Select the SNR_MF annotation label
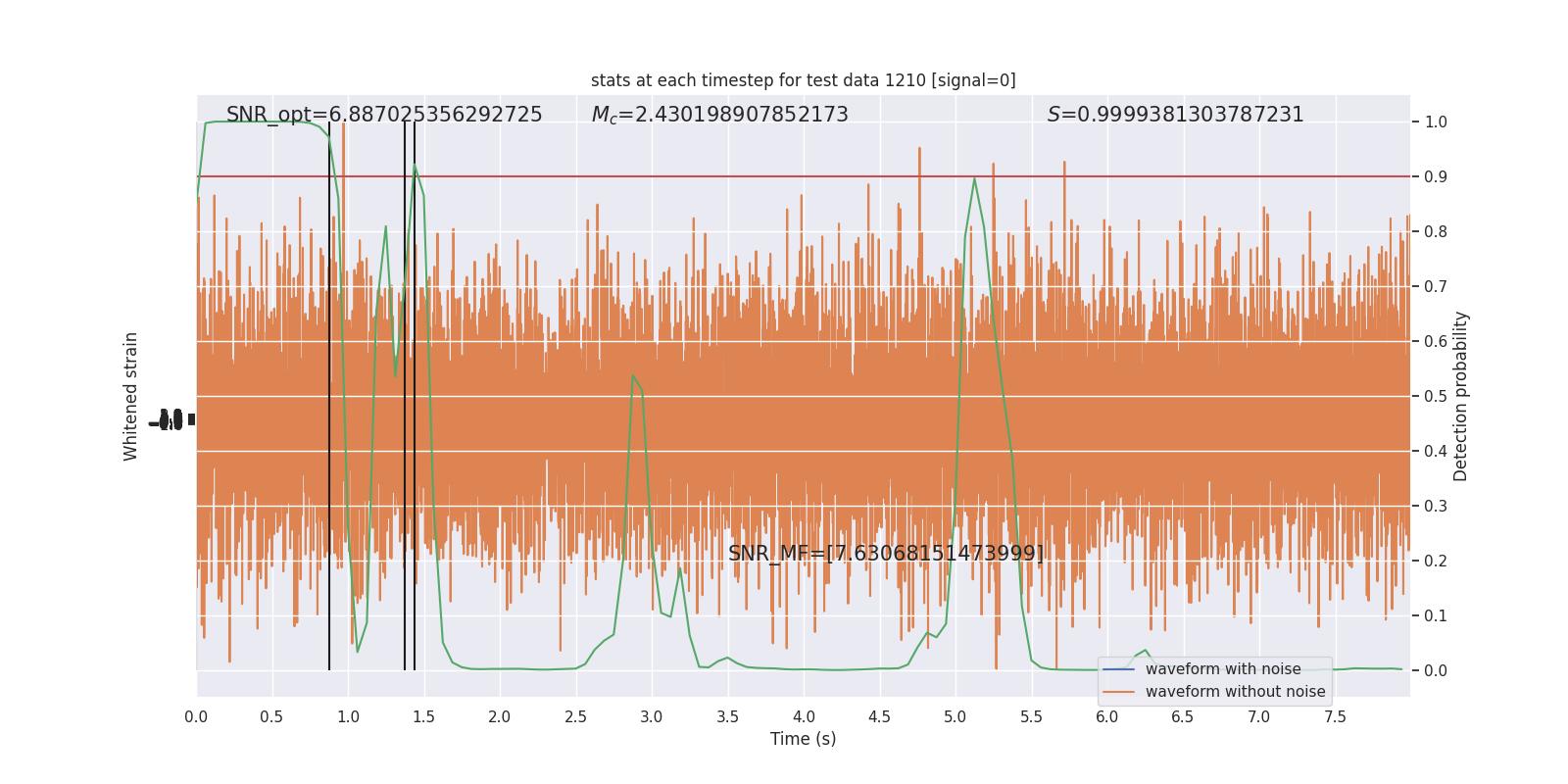Screen dimensions: 1568x784 point(886,554)
